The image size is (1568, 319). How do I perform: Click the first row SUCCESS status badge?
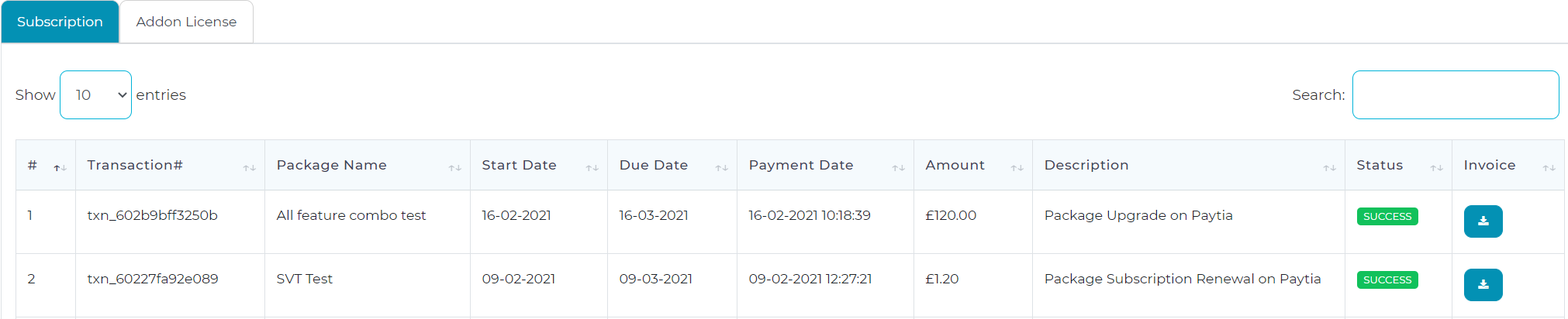tap(1387, 217)
